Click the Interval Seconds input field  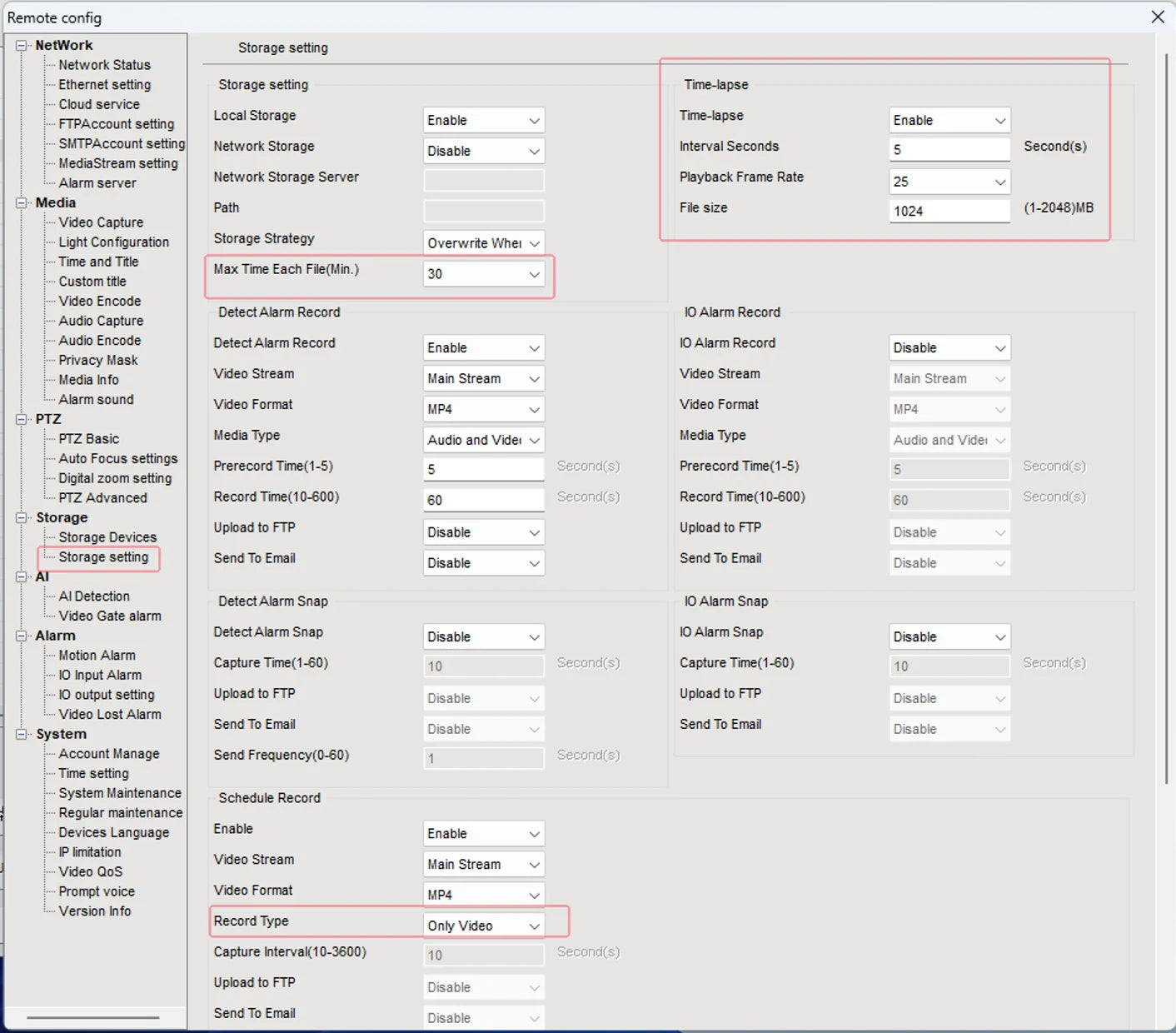[x=949, y=150]
